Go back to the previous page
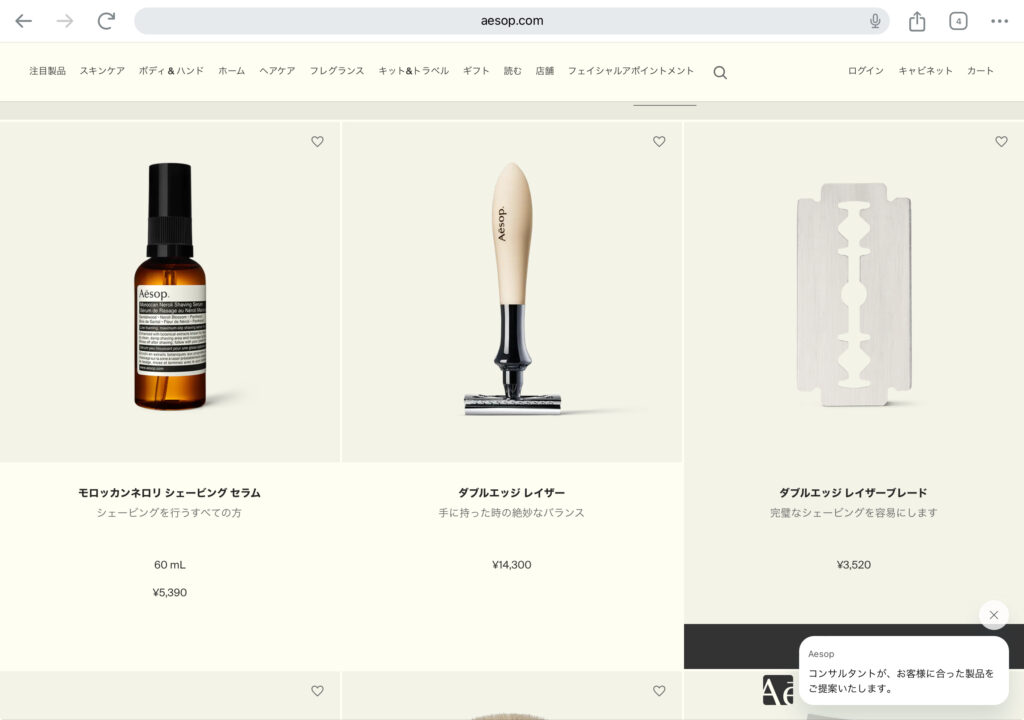The width and height of the screenshot is (1024, 720). 24,21
